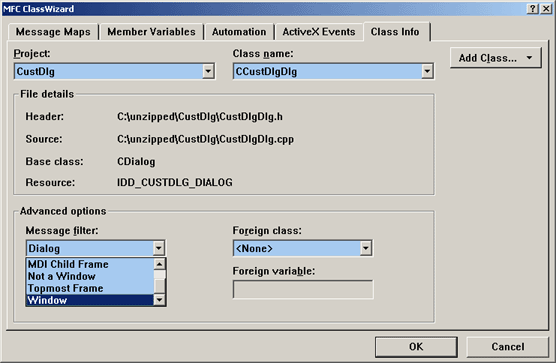Select Not a Window list entry
The height and width of the screenshot is (363, 556).
(90, 277)
